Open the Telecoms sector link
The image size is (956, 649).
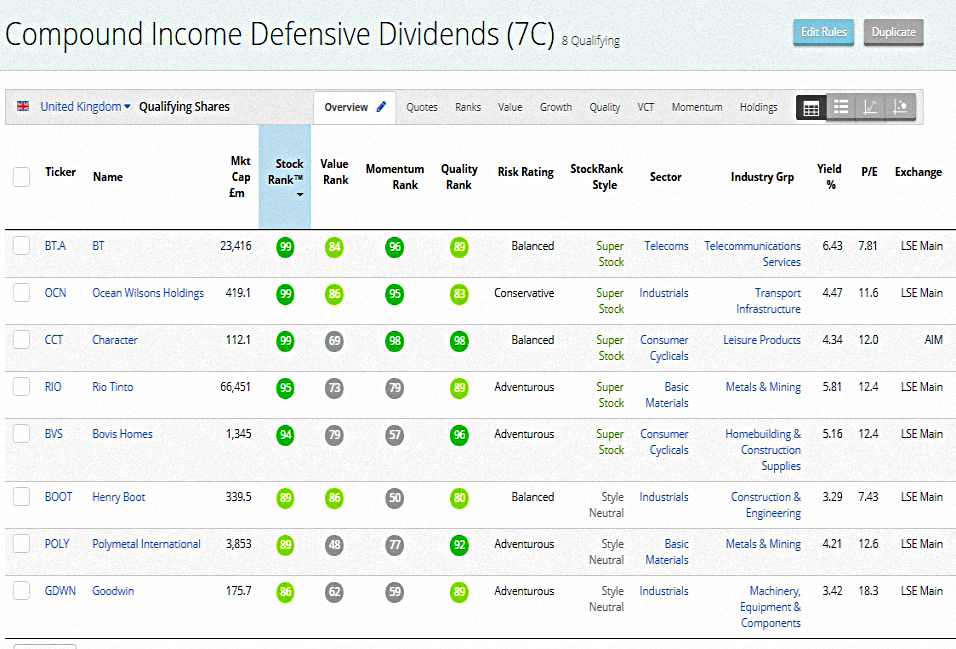(x=666, y=246)
